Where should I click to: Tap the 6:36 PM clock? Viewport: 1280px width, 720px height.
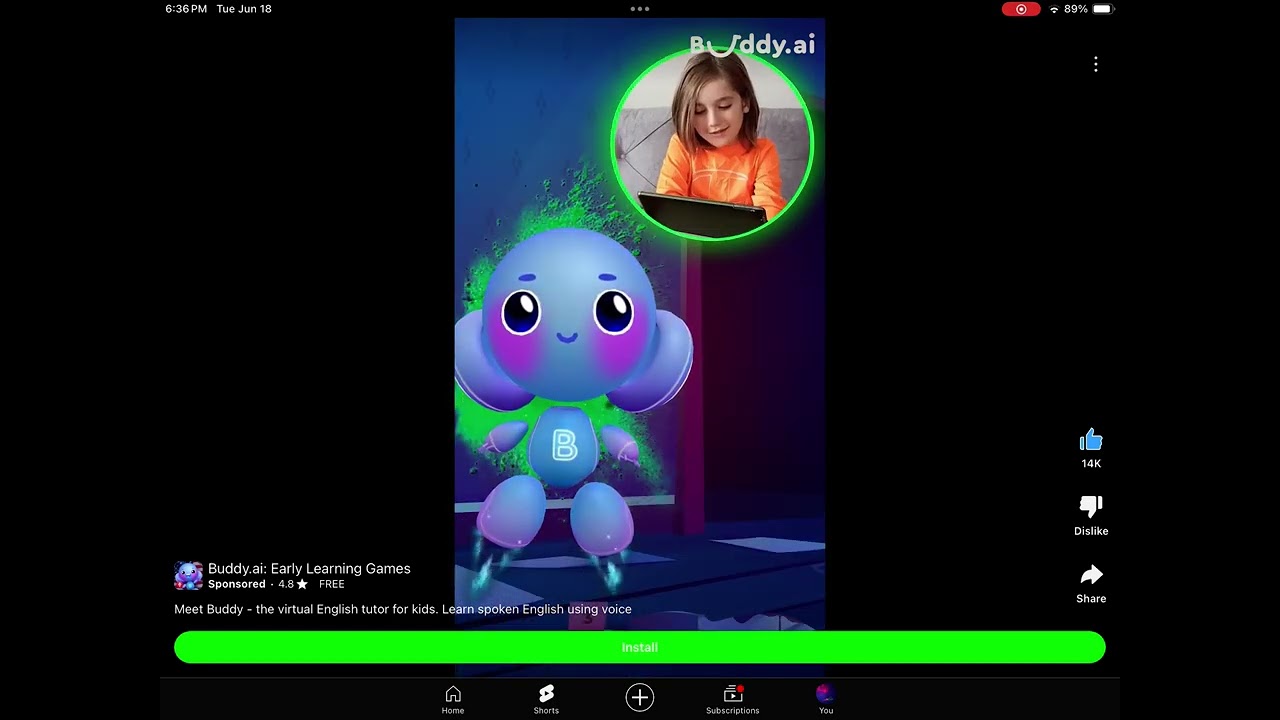pyautogui.click(x=186, y=9)
